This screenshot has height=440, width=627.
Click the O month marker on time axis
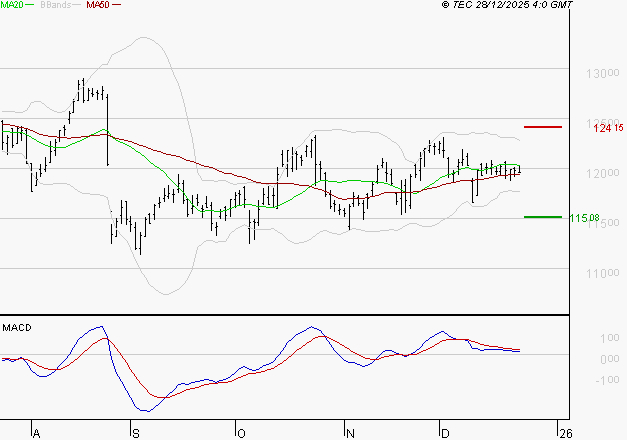[x=241, y=433]
